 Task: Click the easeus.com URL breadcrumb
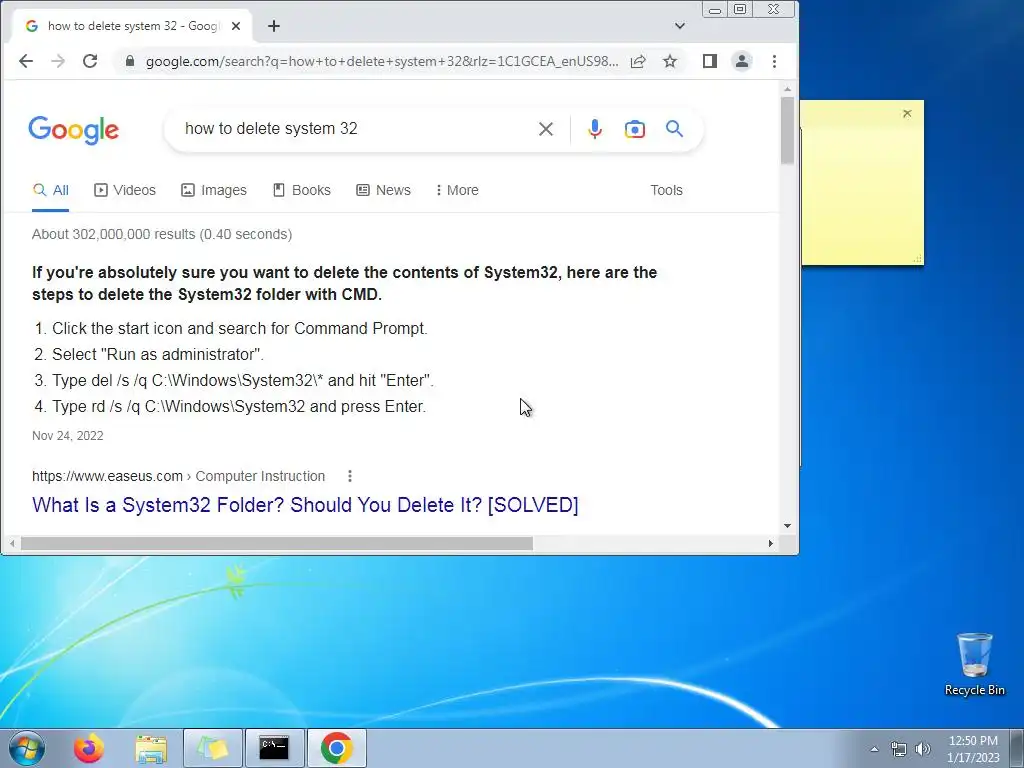coord(178,476)
